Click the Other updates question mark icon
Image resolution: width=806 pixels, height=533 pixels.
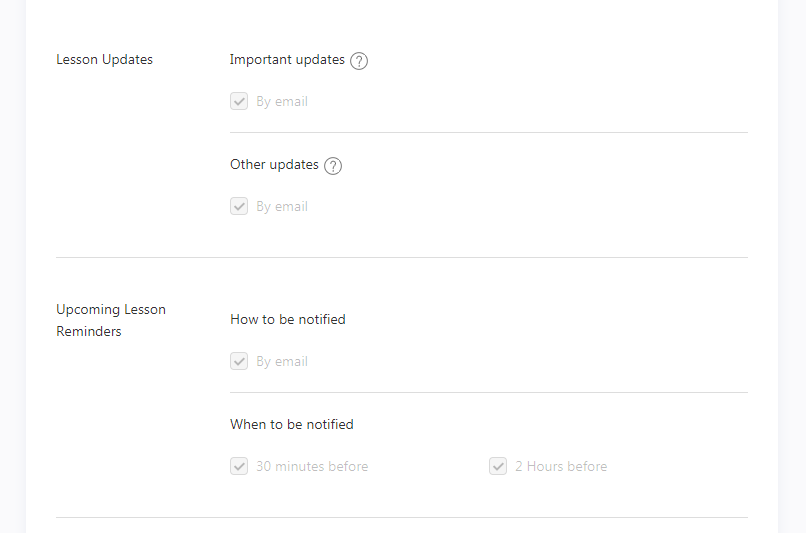[333, 166]
